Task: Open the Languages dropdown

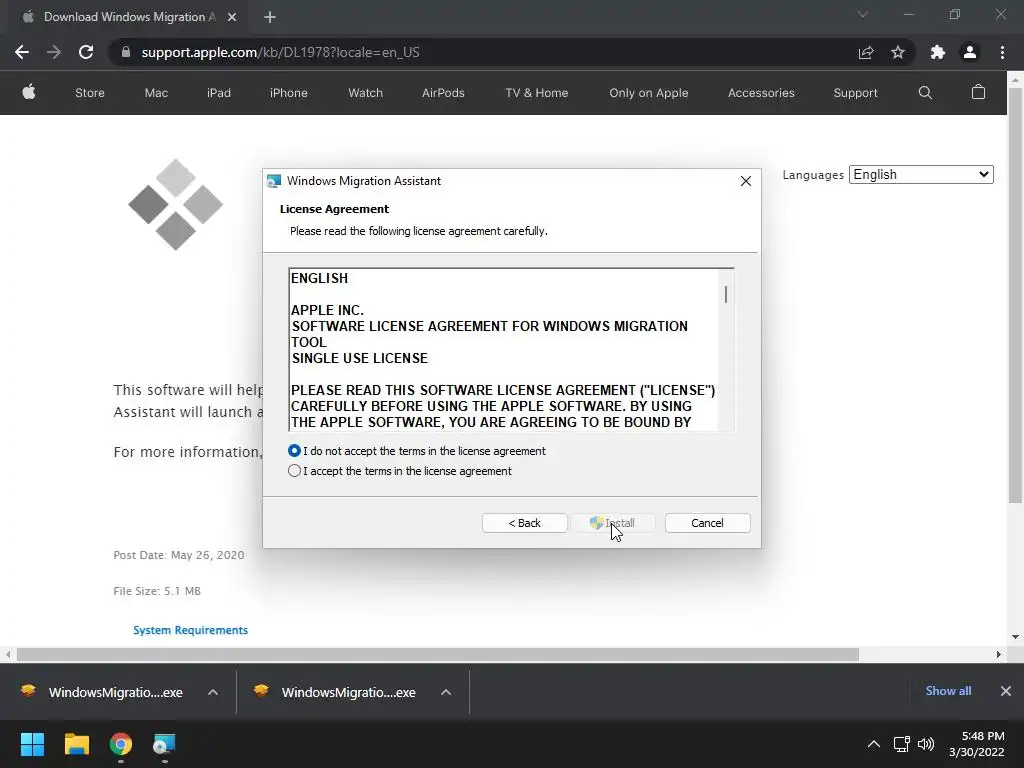Action: tap(921, 174)
